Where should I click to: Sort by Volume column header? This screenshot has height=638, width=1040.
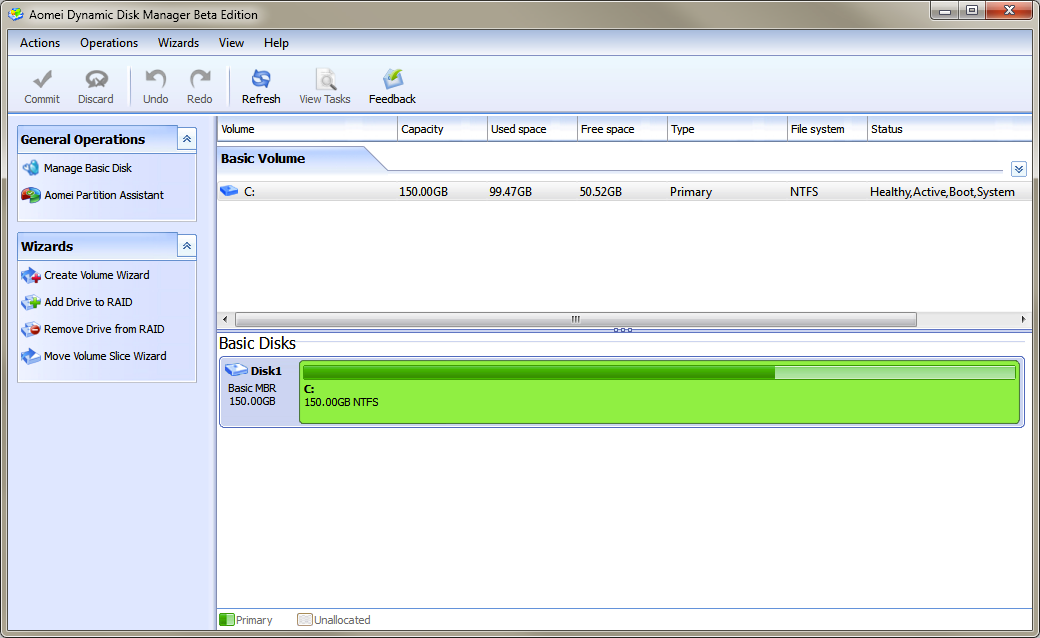tap(307, 129)
